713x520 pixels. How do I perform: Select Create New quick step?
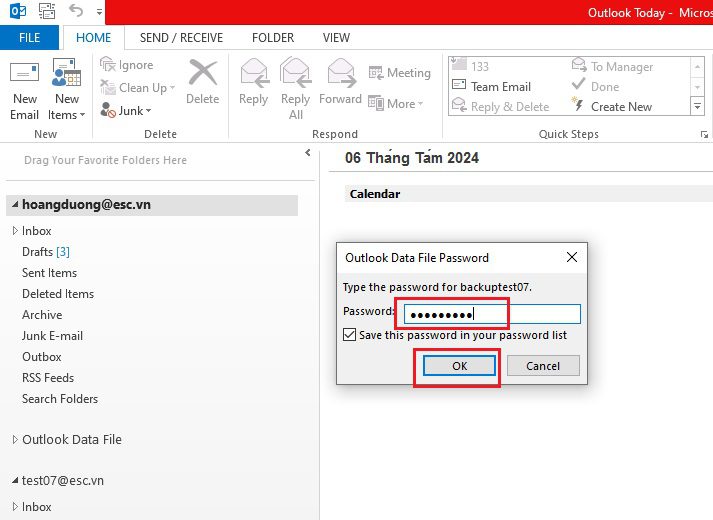tap(612, 106)
